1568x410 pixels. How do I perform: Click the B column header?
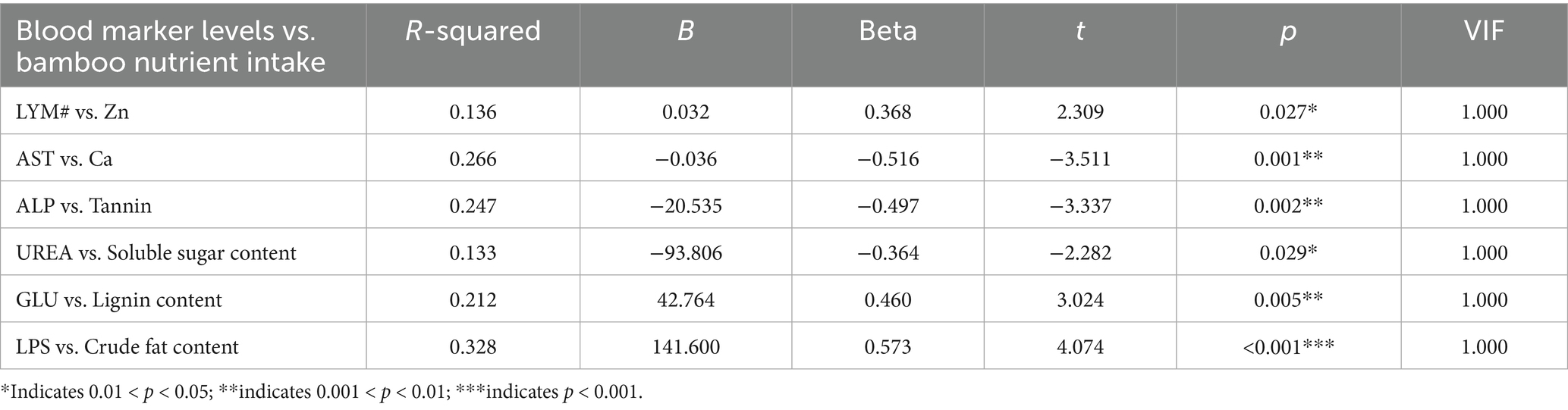(x=686, y=32)
